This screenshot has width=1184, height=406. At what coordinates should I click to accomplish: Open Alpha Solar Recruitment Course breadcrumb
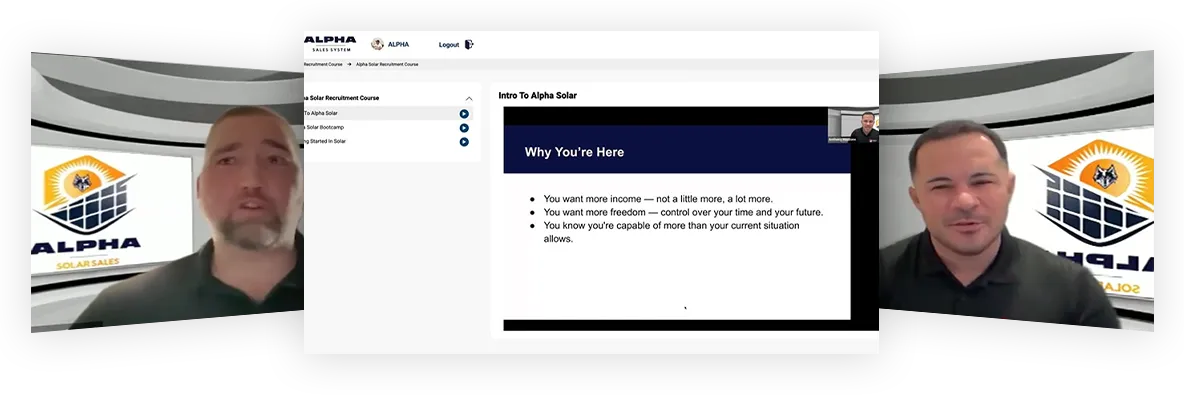click(387, 64)
